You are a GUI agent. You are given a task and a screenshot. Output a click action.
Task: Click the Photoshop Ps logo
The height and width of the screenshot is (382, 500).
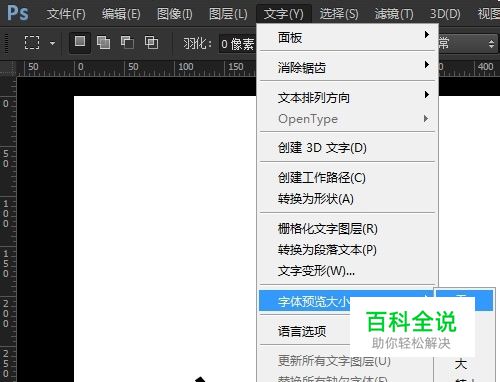[x=18, y=13]
